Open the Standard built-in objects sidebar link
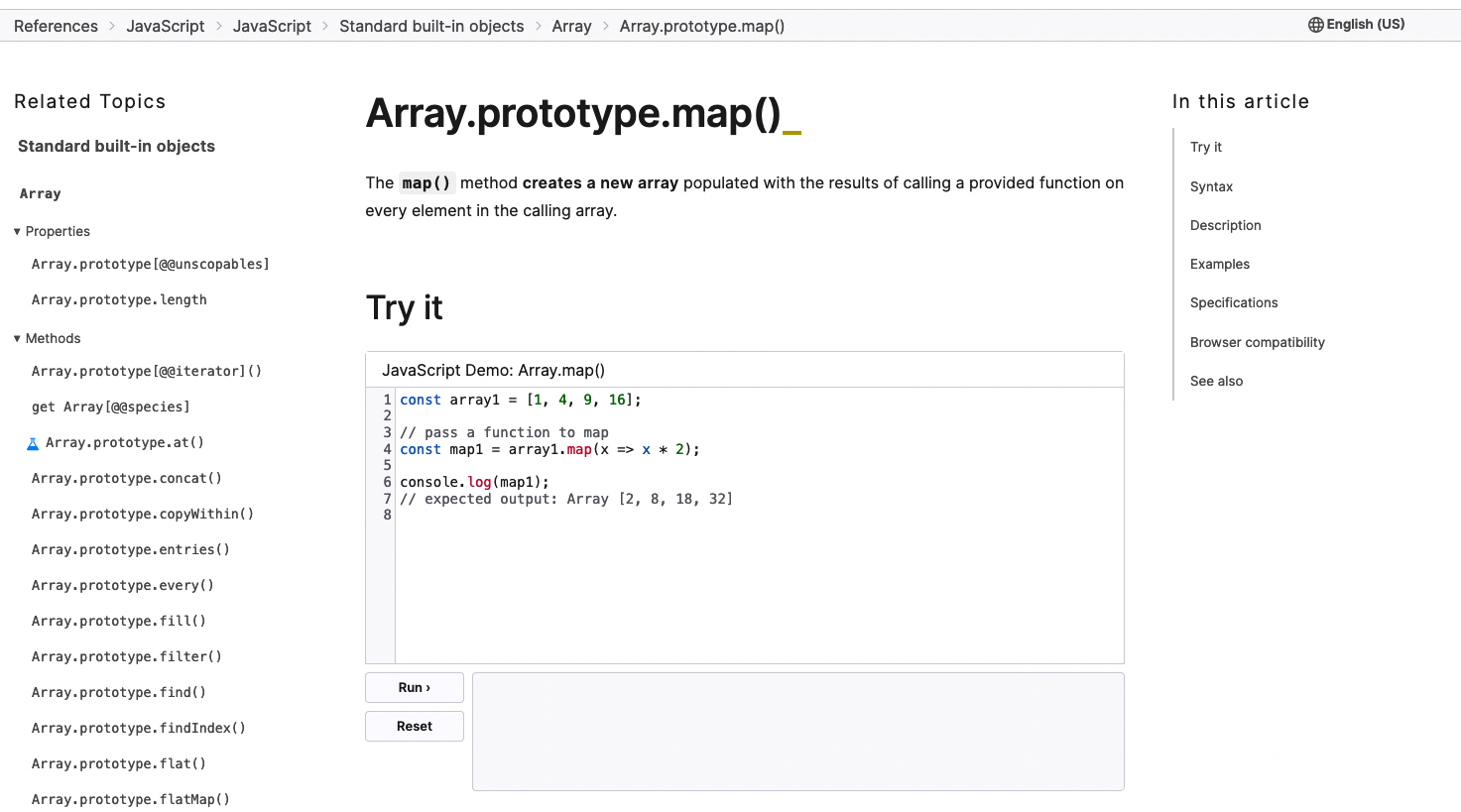The image size is (1461, 812). point(116,146)
